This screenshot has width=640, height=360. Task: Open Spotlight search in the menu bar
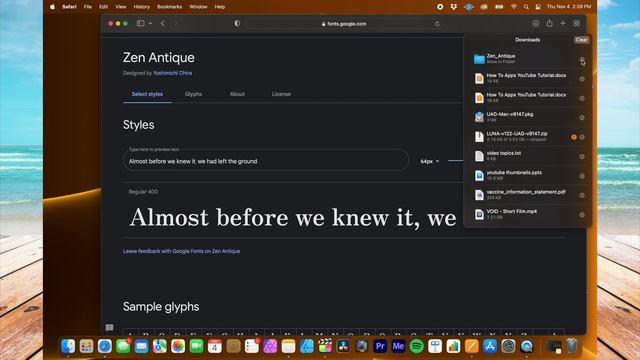coord(526,7)
